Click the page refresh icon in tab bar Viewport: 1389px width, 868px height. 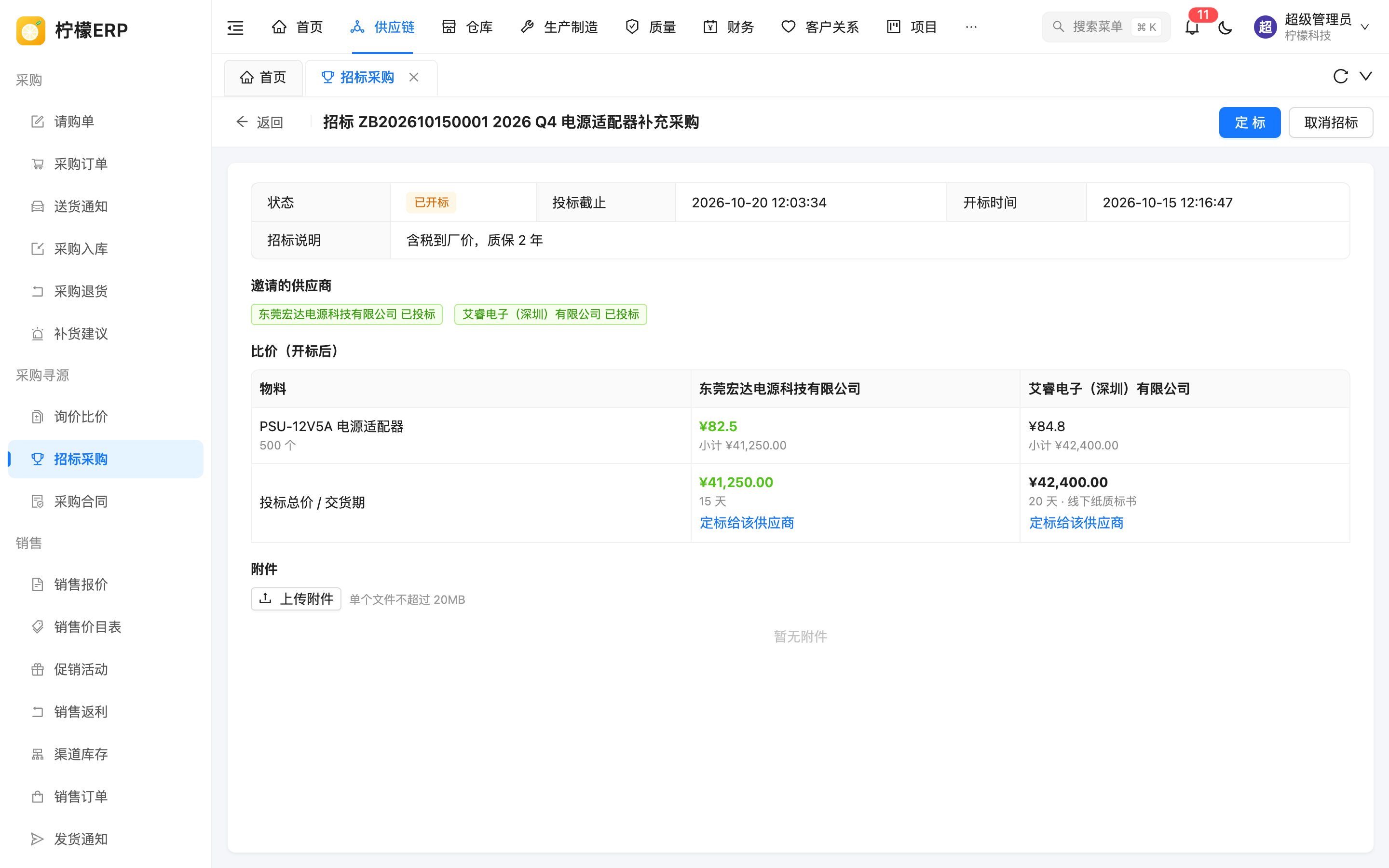coord(1340,76)
